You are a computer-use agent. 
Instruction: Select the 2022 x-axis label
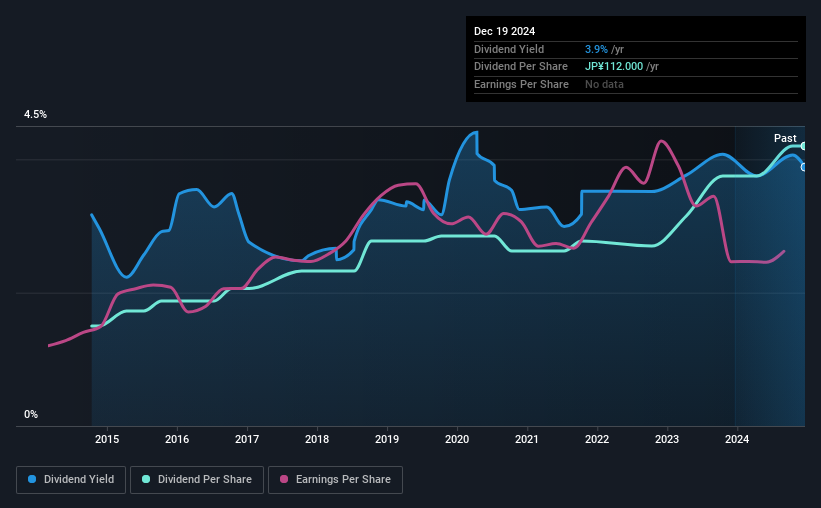[x=597, y=439]
